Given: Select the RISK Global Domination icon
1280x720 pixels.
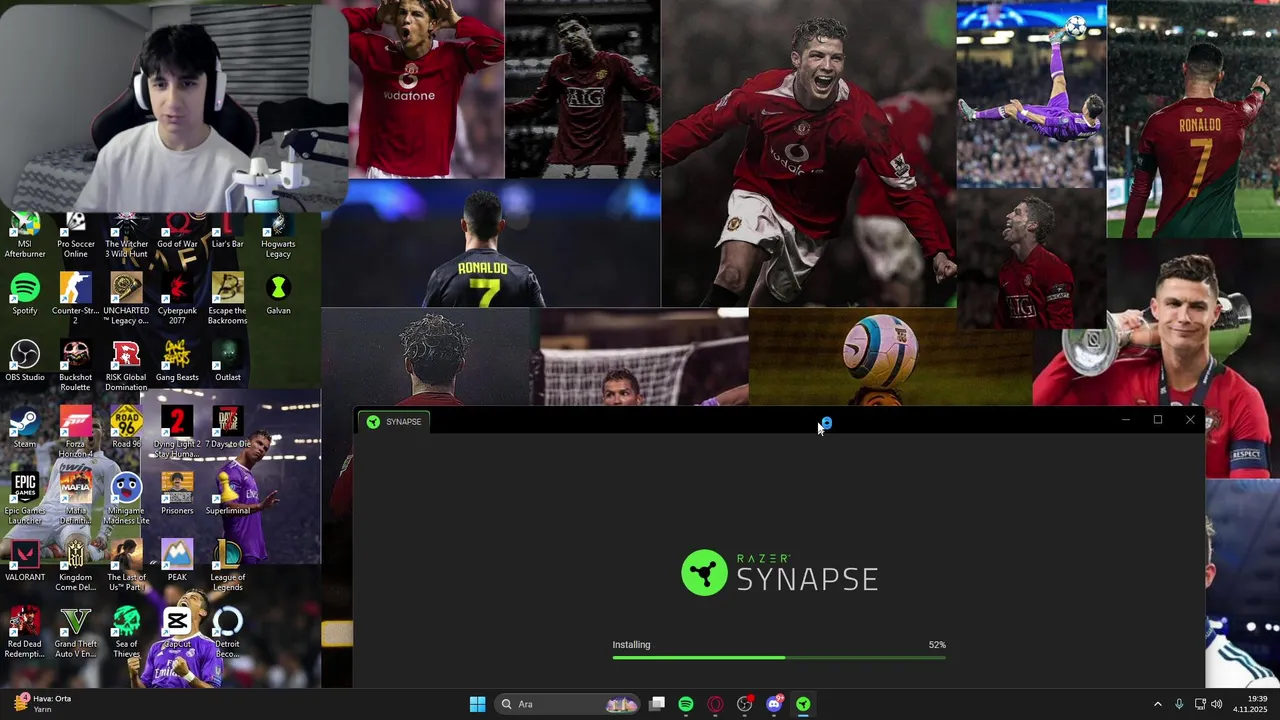Looking at the screenshot, I should [126, 366].
